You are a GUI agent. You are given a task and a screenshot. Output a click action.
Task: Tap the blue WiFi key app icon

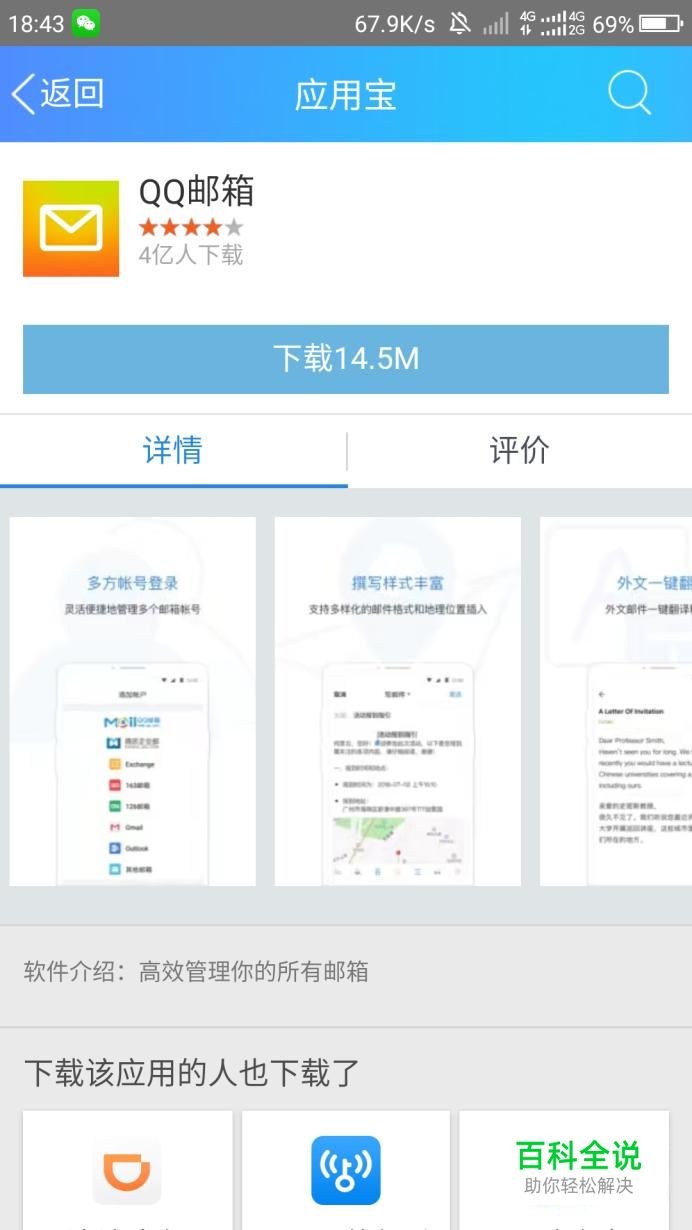(346, 1170)
